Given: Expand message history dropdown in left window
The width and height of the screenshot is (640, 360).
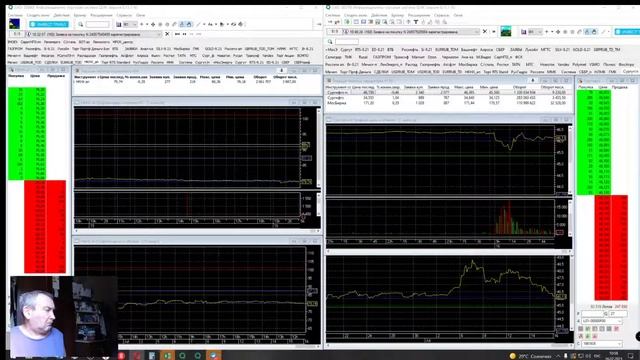Looking at the screenshot, I should tap(160, 34).
